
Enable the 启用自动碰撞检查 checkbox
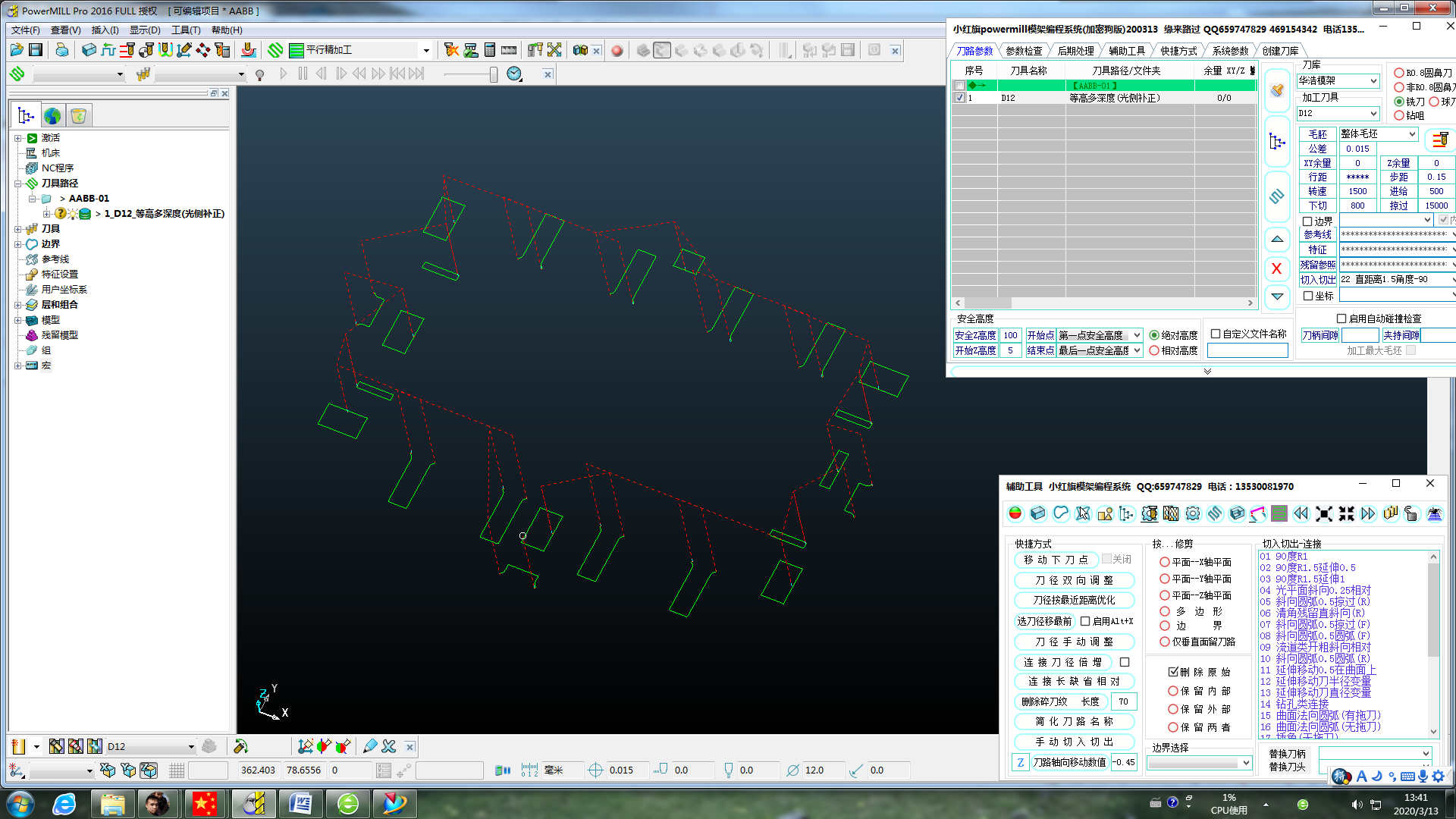[1341, 318]
